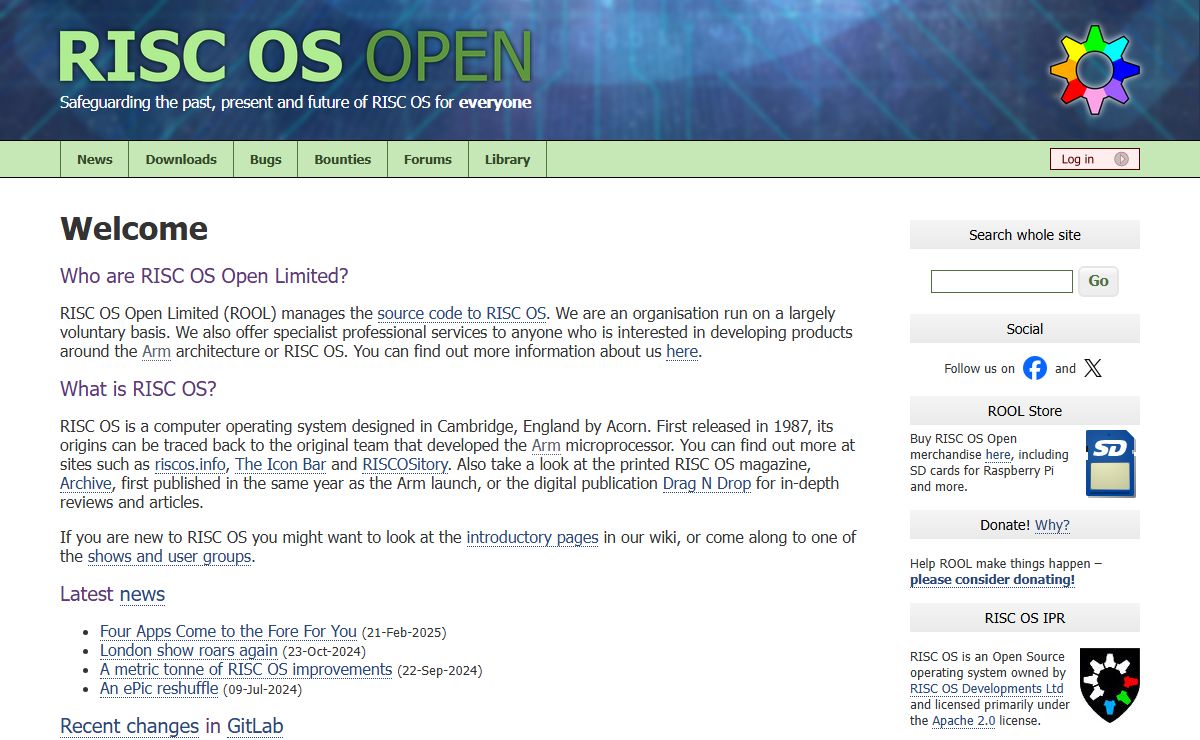Open the introductory pages link

(532, 537)
